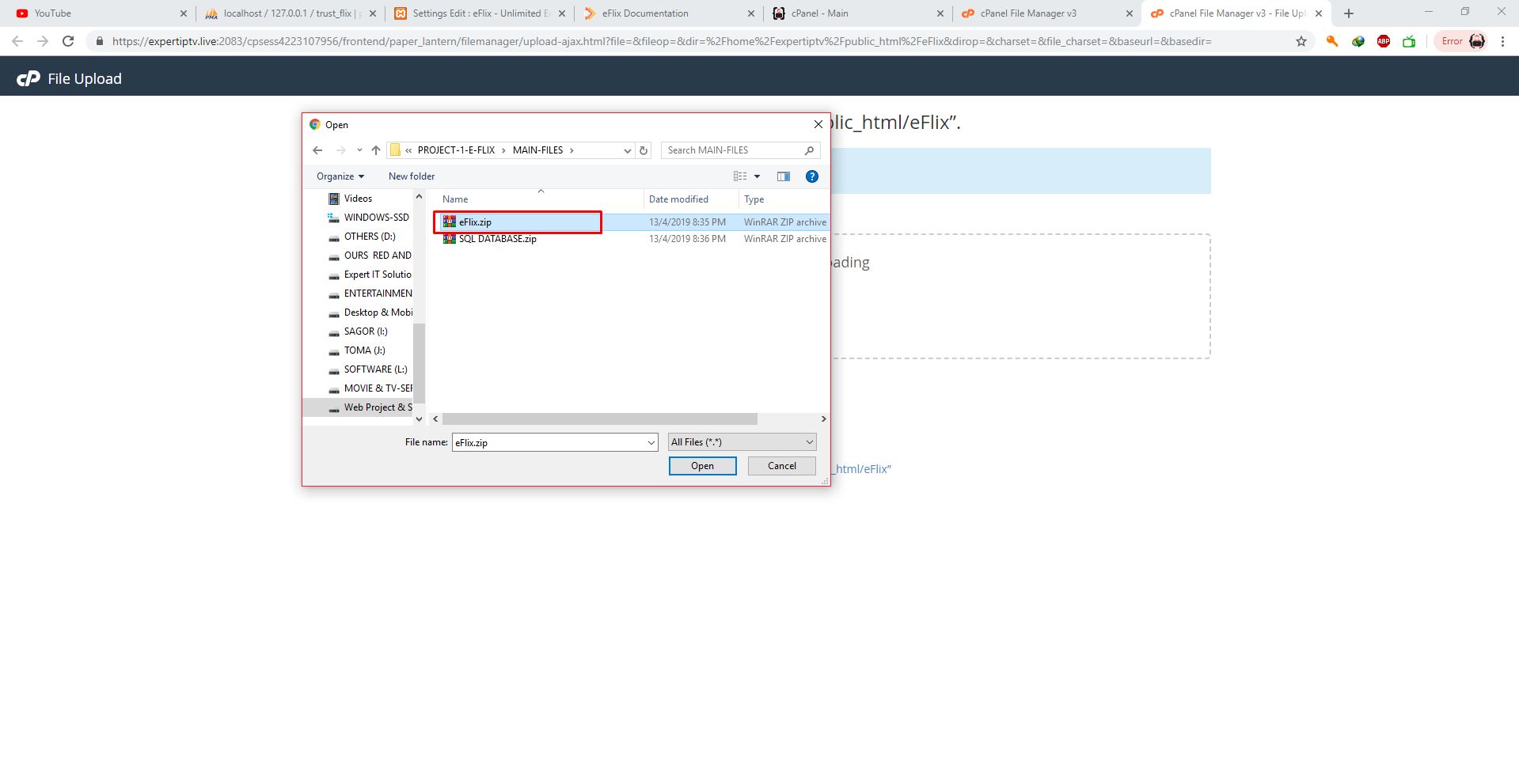This screenshot has width=1519, height=784.
Task: Click the horizontal scrollbar in file list
Action: [599, 419]
